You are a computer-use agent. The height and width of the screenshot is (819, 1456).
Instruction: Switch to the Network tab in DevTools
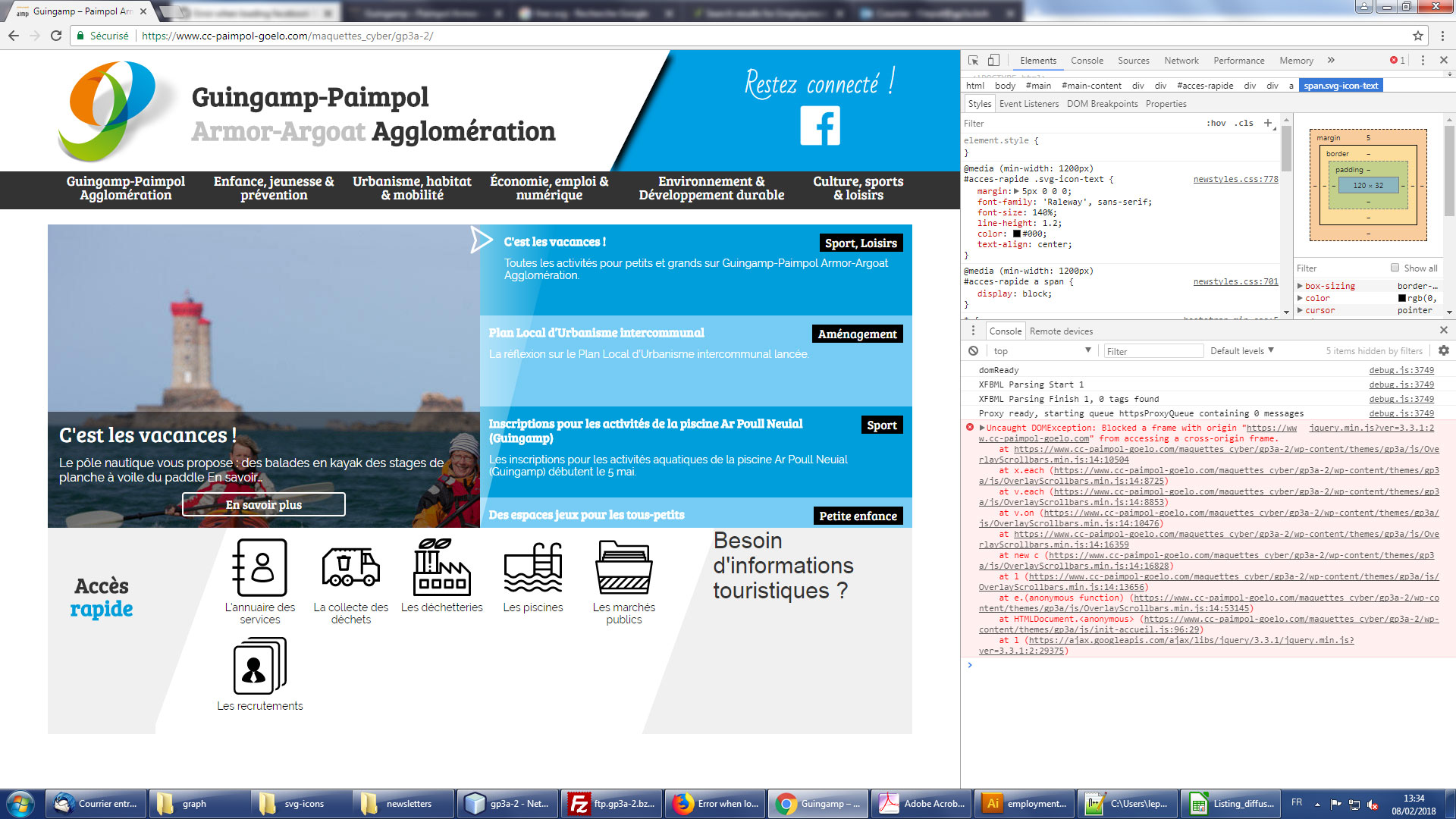(1181, 60)
